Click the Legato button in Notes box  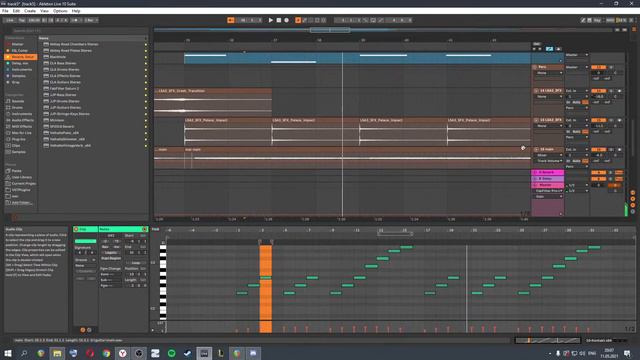111,253
